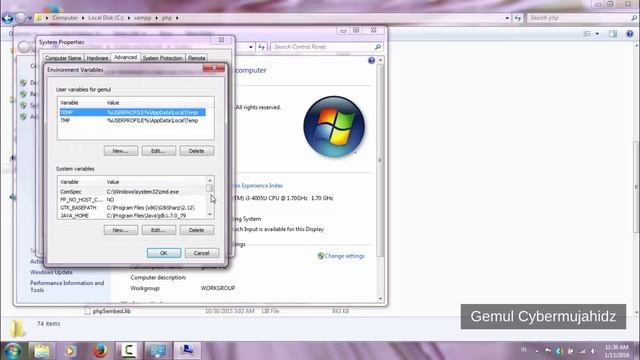
Task: Expand the arrow after Computer in breadcrumb
Action: (x=83, y=18)
